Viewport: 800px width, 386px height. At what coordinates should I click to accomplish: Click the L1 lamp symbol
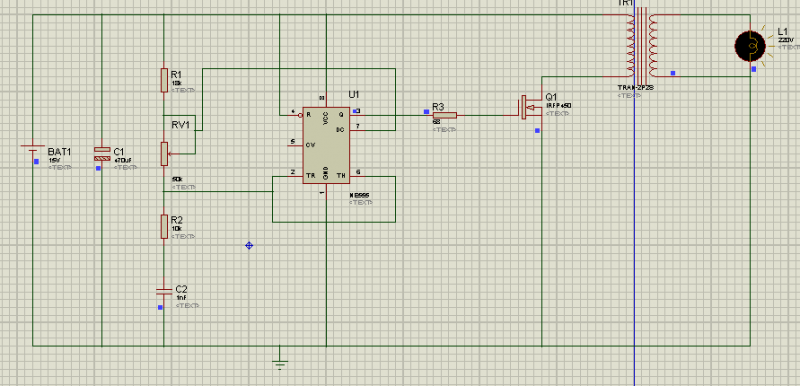[750, 46]
